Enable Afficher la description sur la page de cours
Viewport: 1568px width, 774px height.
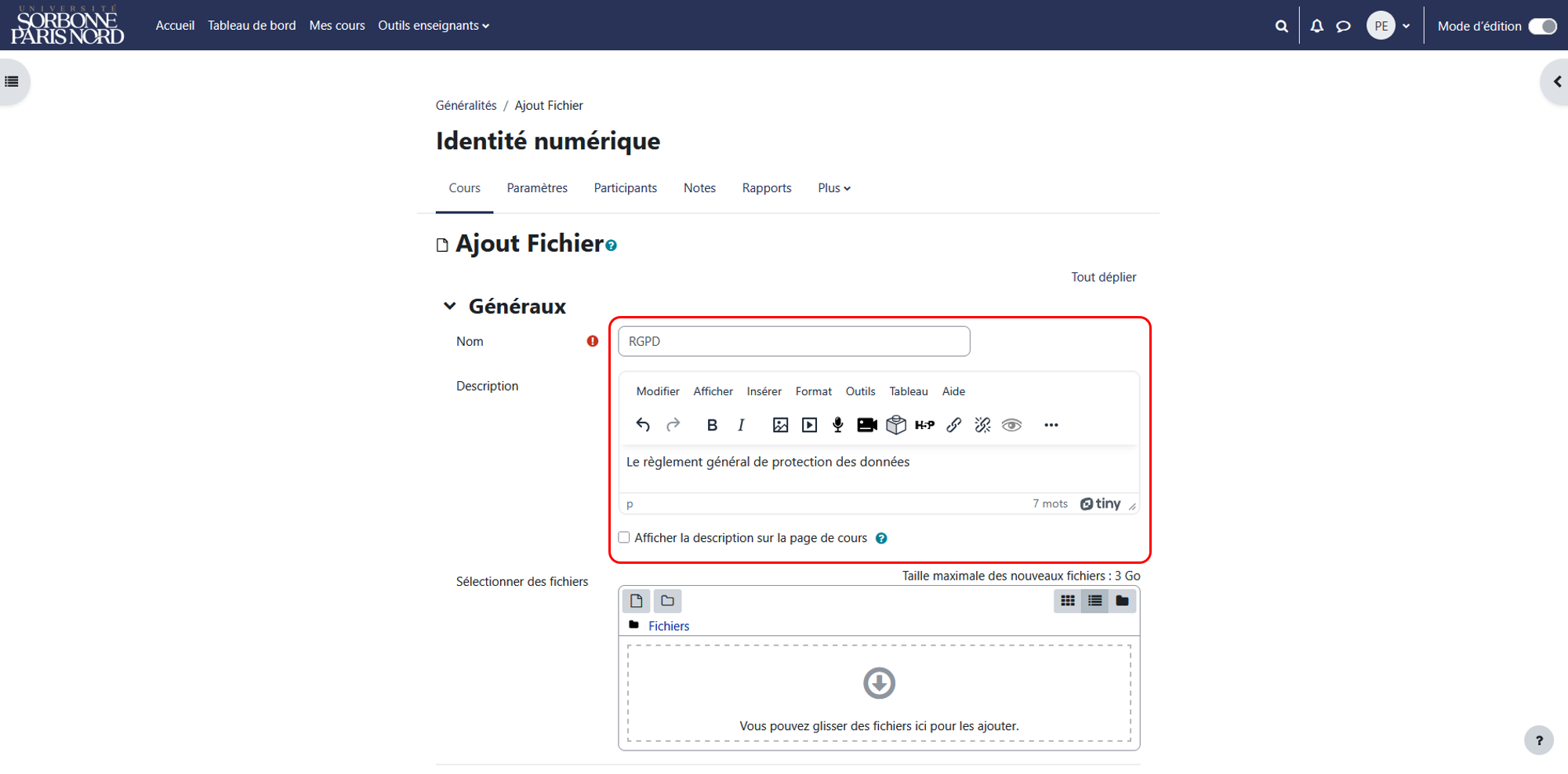[624, 538]
